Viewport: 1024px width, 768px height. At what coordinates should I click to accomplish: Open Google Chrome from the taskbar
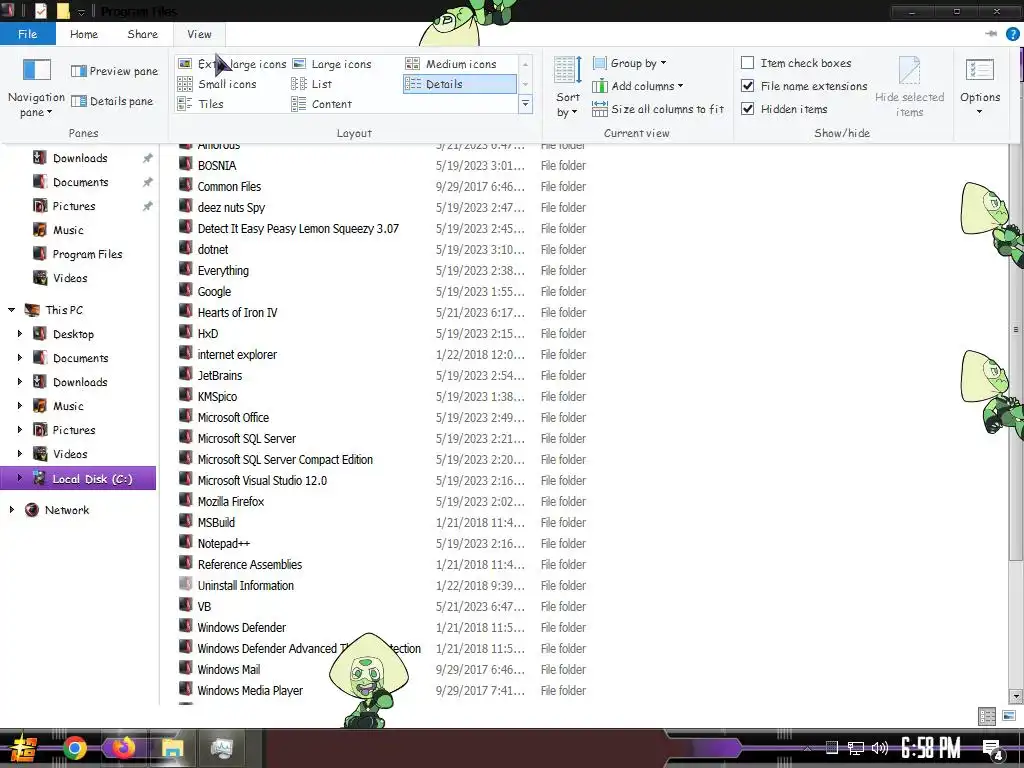(x=75, y=748)
